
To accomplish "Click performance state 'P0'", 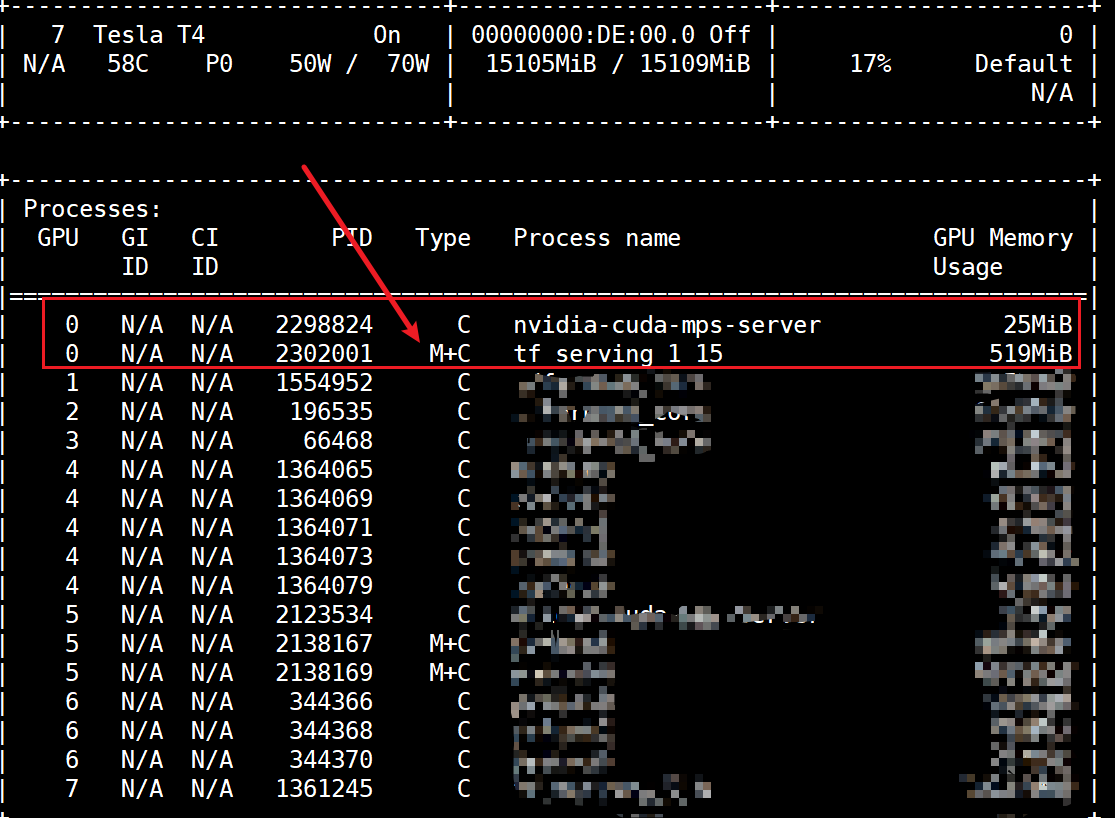I will pyautogui.click(x=219, y=64).
